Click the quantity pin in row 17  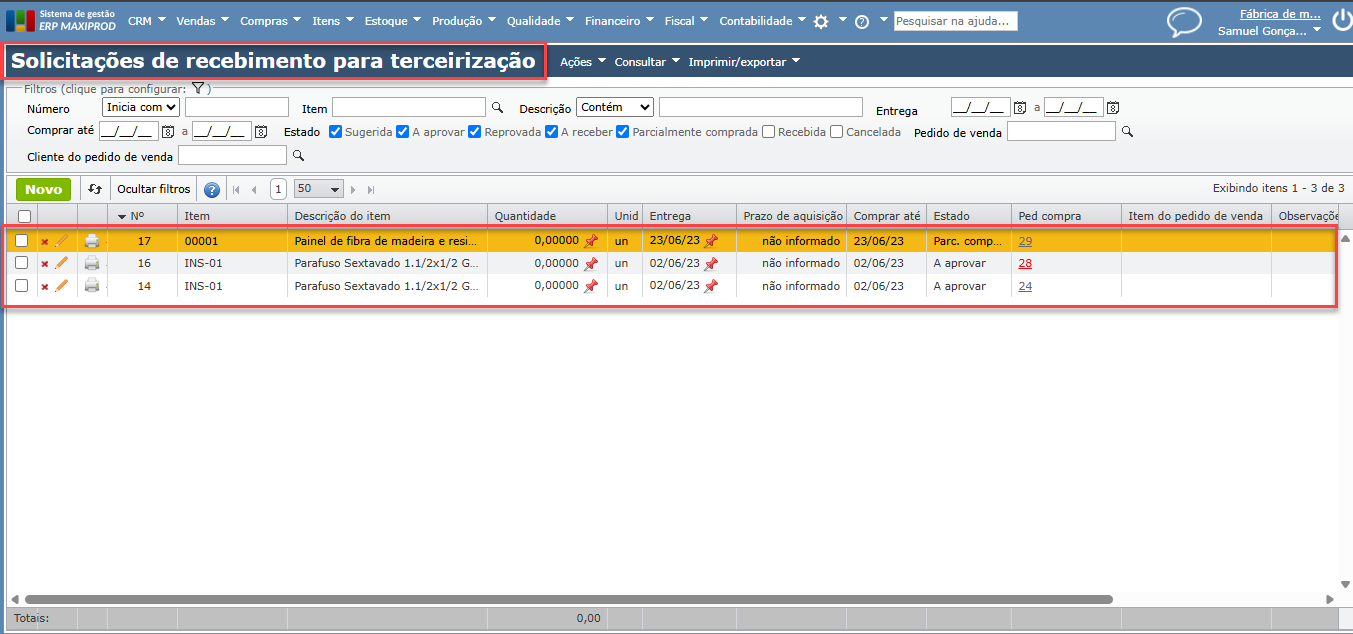(x=591, y=241)
